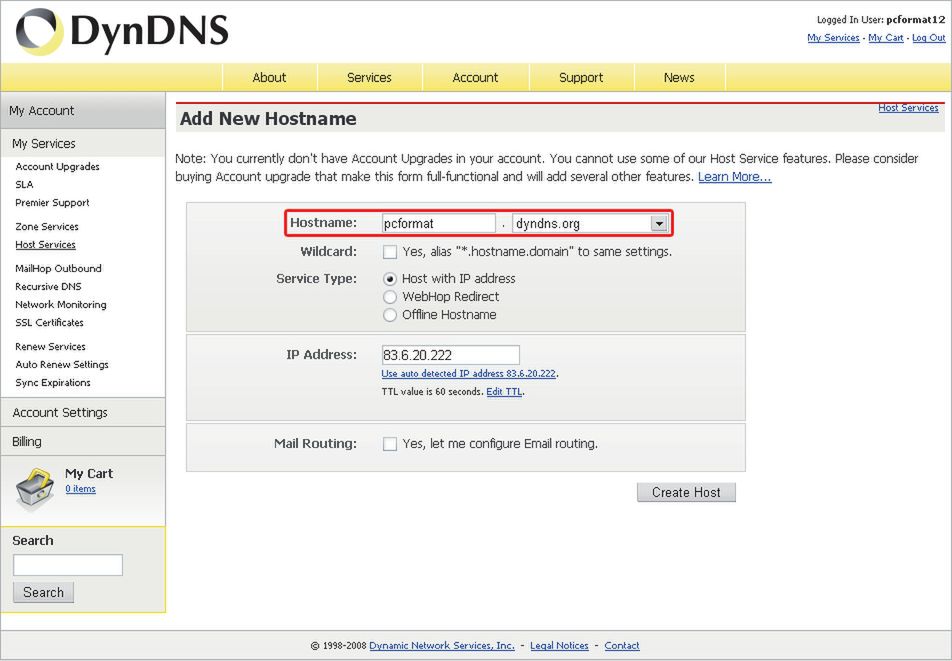
Task: Follow the Learn More link
Action: (735, 177)
